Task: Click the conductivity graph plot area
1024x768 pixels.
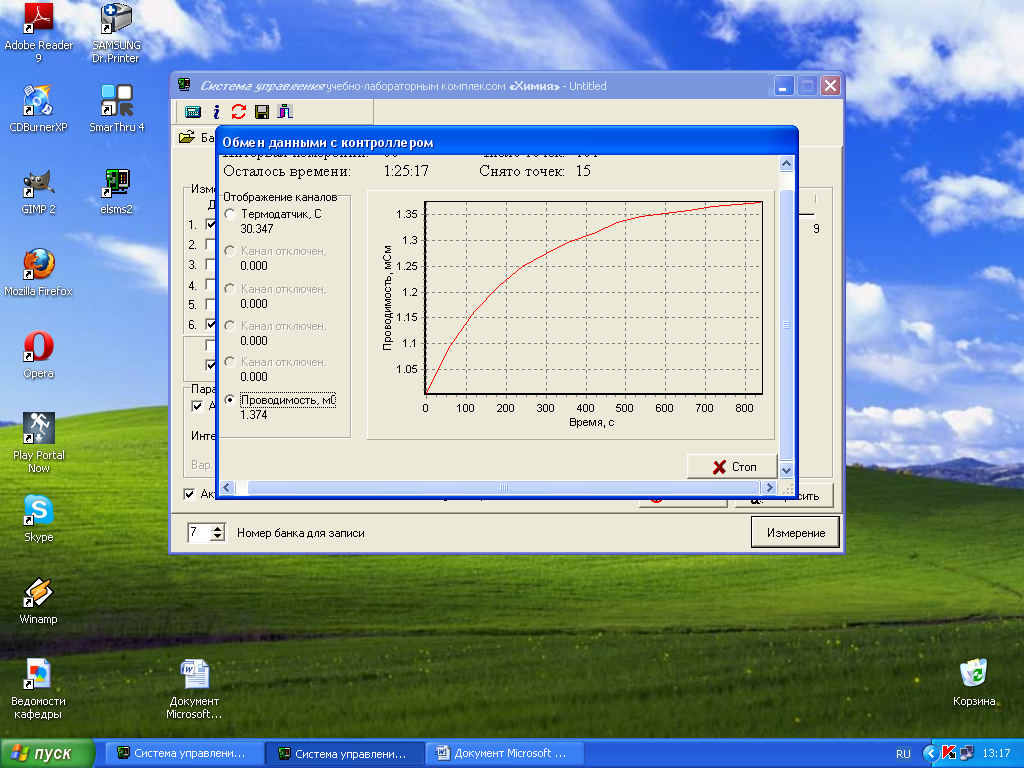Action: (x=594, y=297)
